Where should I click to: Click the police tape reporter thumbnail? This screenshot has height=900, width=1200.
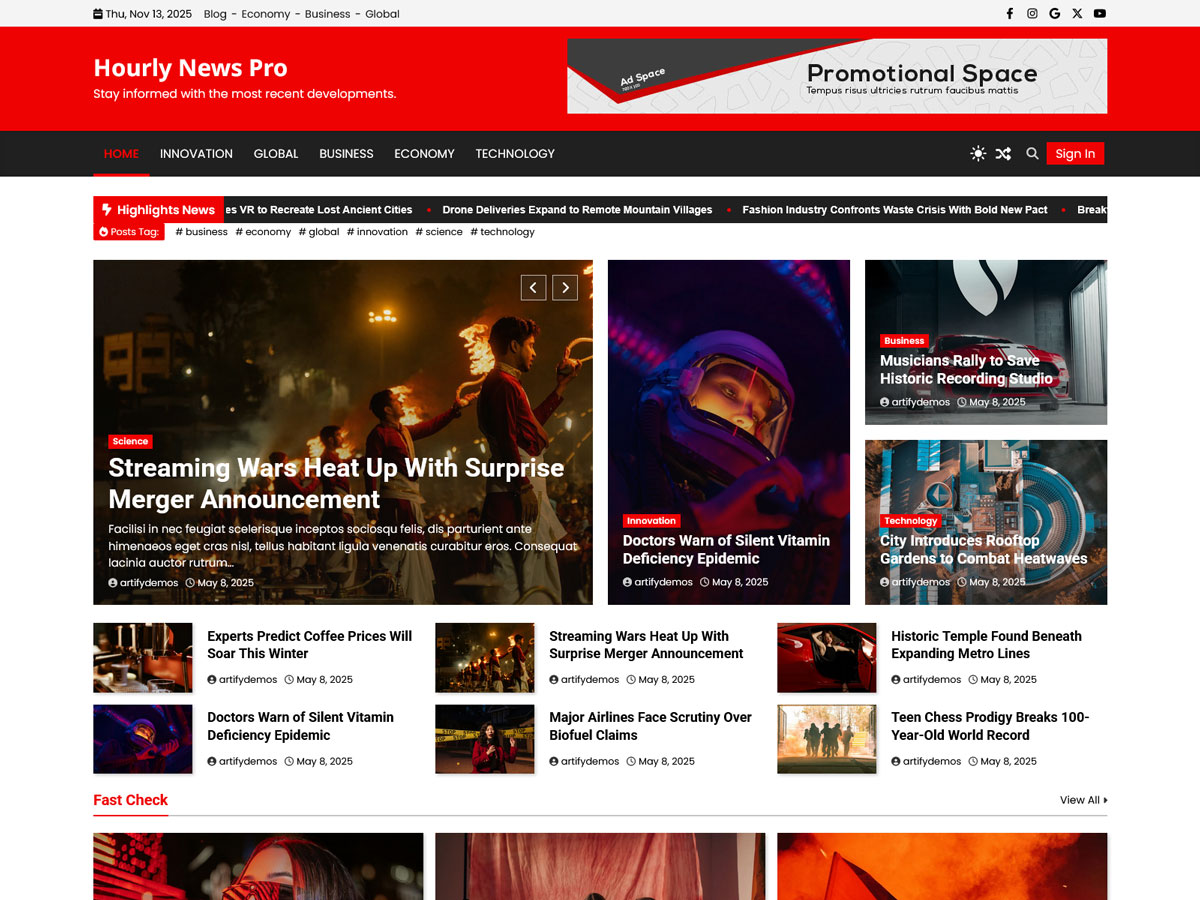485,739
